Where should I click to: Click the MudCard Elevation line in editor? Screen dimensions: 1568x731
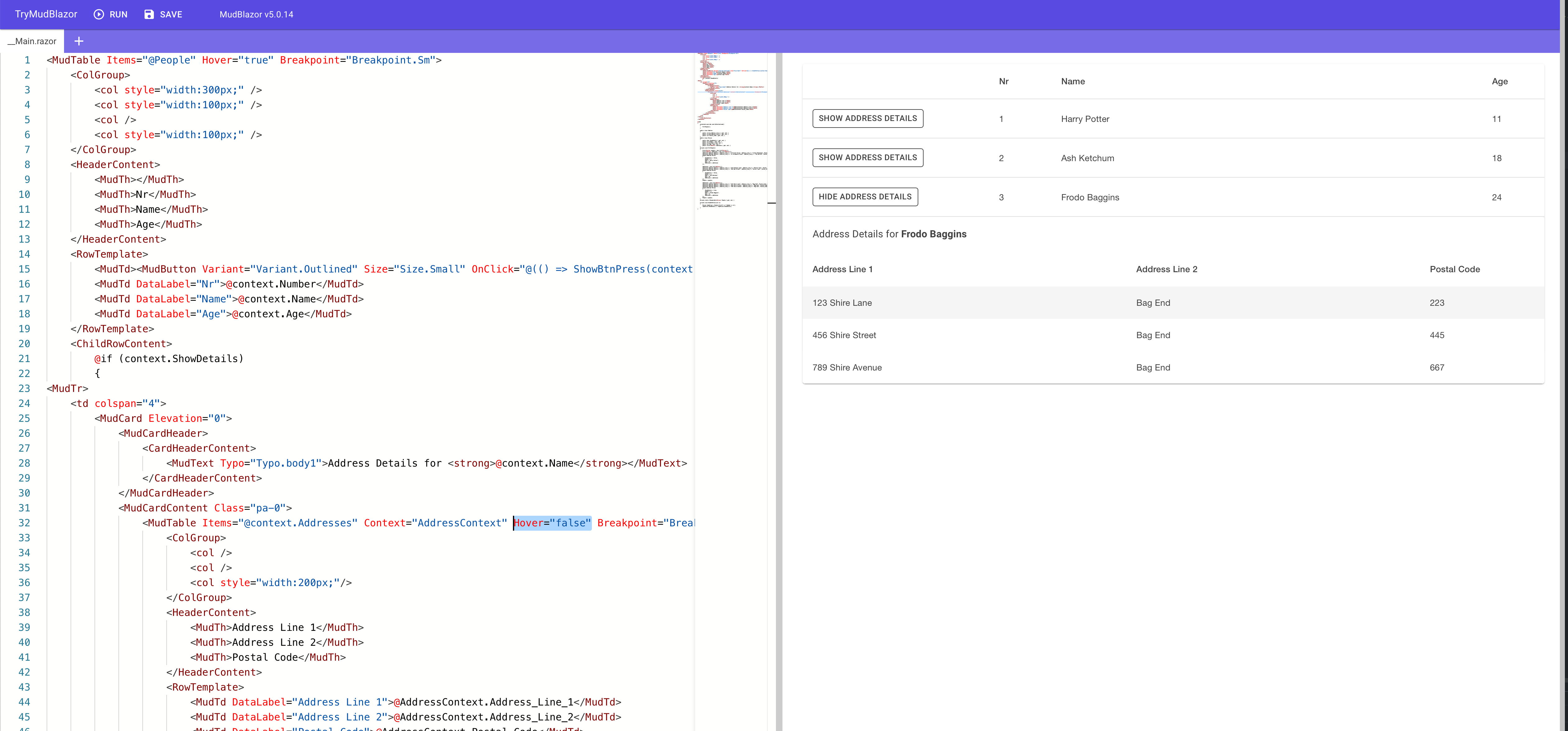click(x=163, y=418)
